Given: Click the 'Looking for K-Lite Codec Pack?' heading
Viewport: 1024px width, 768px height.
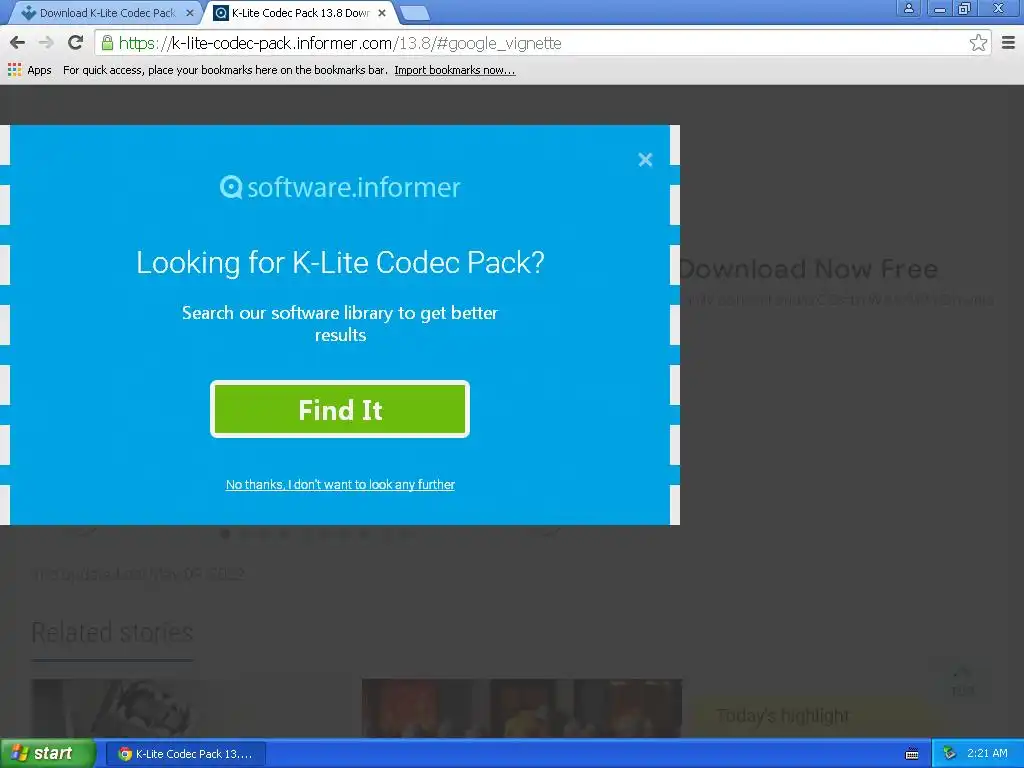Looking at the screenshot, I should (340, 263).
